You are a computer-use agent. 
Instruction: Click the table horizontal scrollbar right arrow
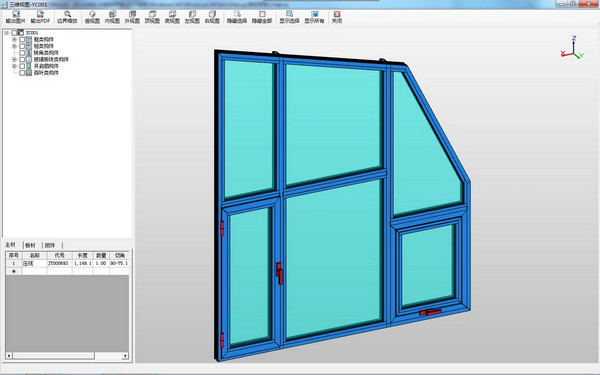point(125,356)
